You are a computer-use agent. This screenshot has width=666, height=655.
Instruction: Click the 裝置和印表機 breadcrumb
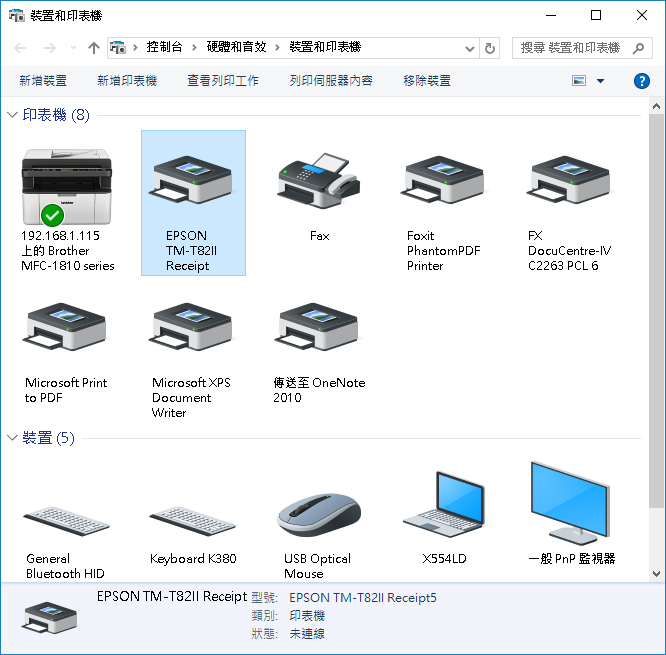(325, 47)
